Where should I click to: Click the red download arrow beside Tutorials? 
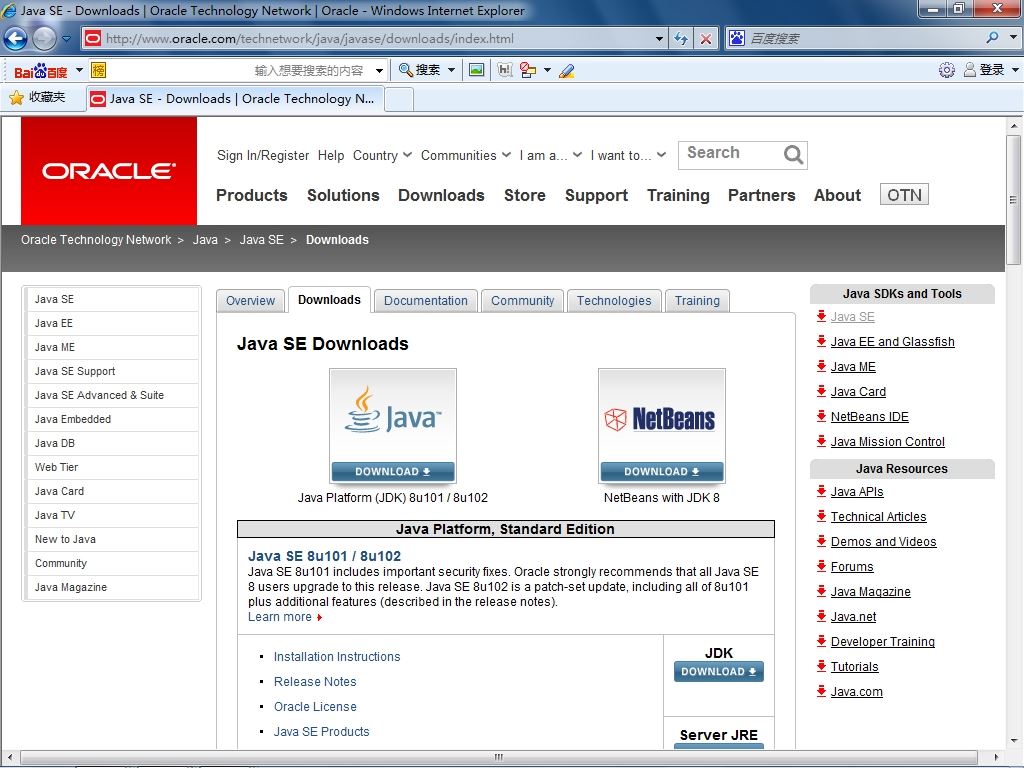click(x=822, y=666)
